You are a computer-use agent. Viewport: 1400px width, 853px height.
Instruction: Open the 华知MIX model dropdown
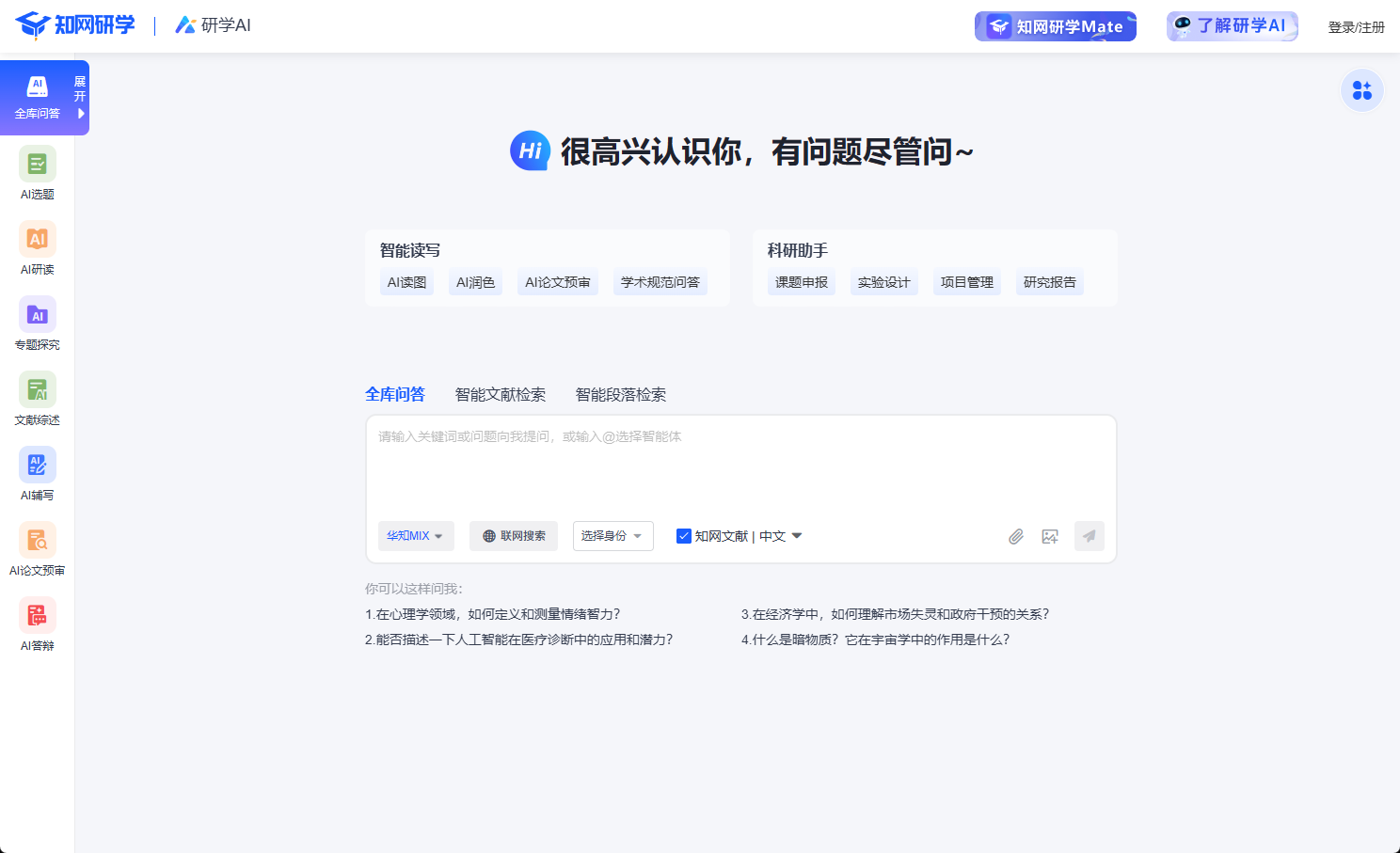[416, 536]
